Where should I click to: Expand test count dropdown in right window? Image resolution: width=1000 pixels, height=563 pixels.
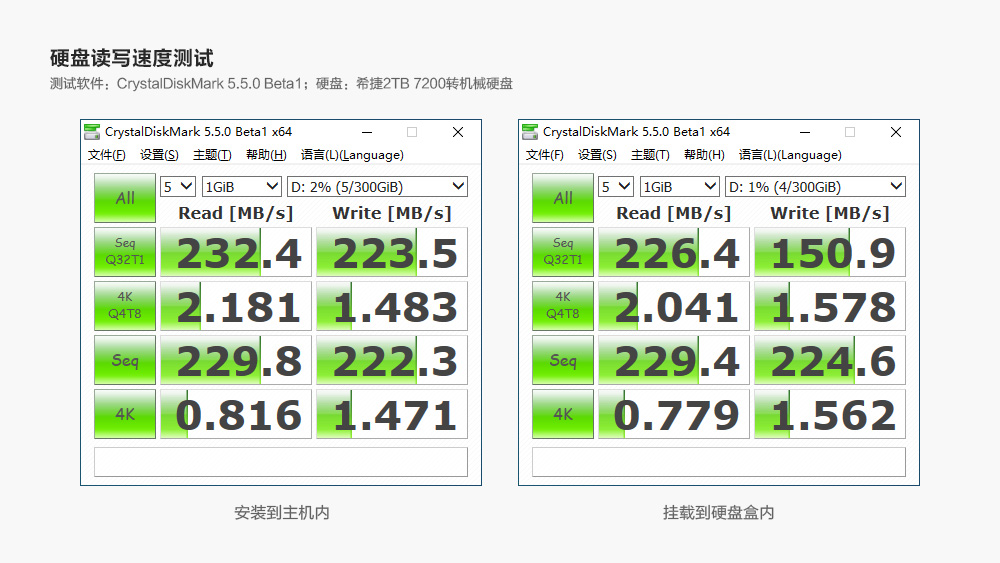pos(616,187)
